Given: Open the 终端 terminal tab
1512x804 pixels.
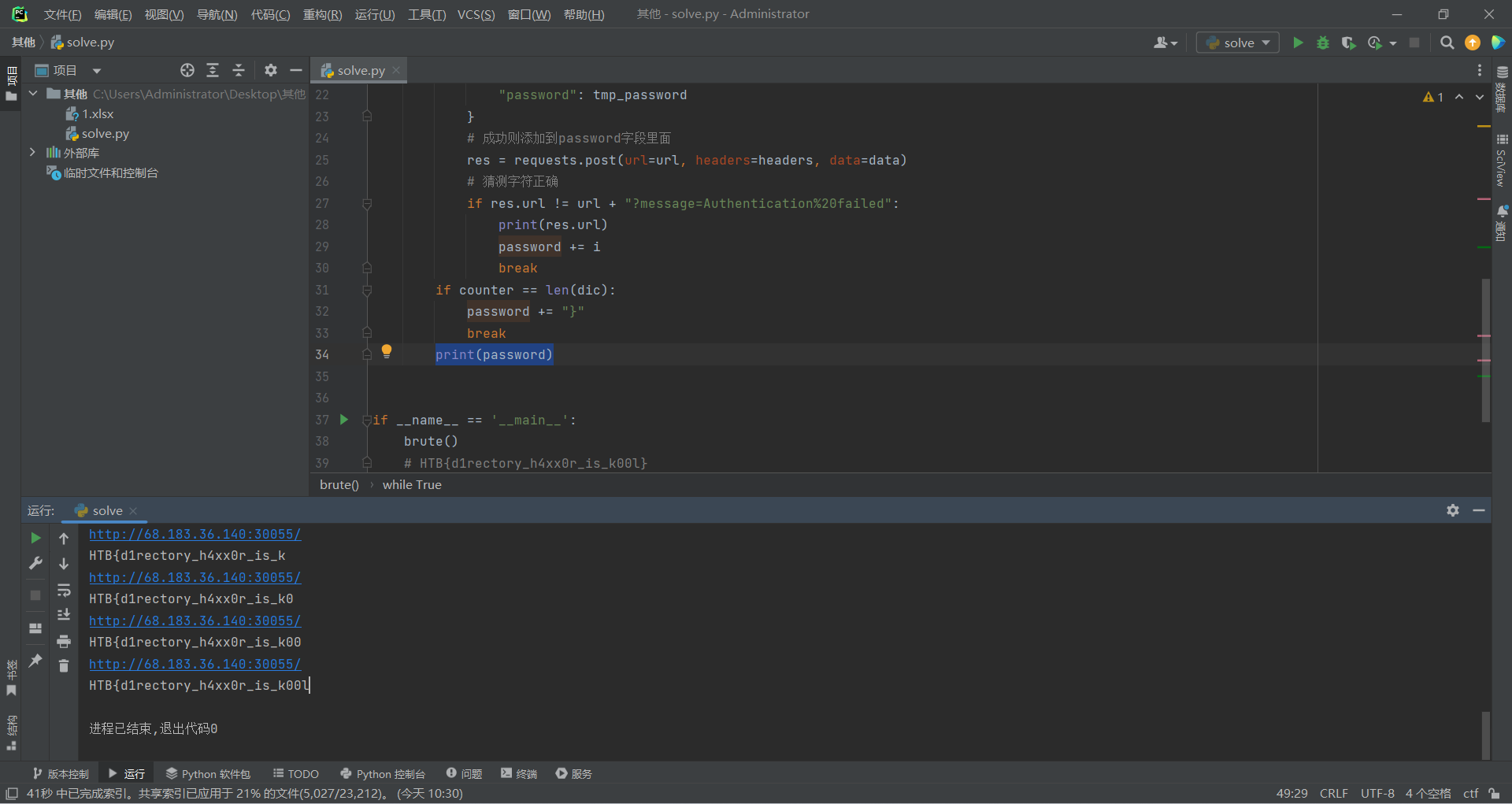Looking at the screenshot, I should click(x=519, y=773).
